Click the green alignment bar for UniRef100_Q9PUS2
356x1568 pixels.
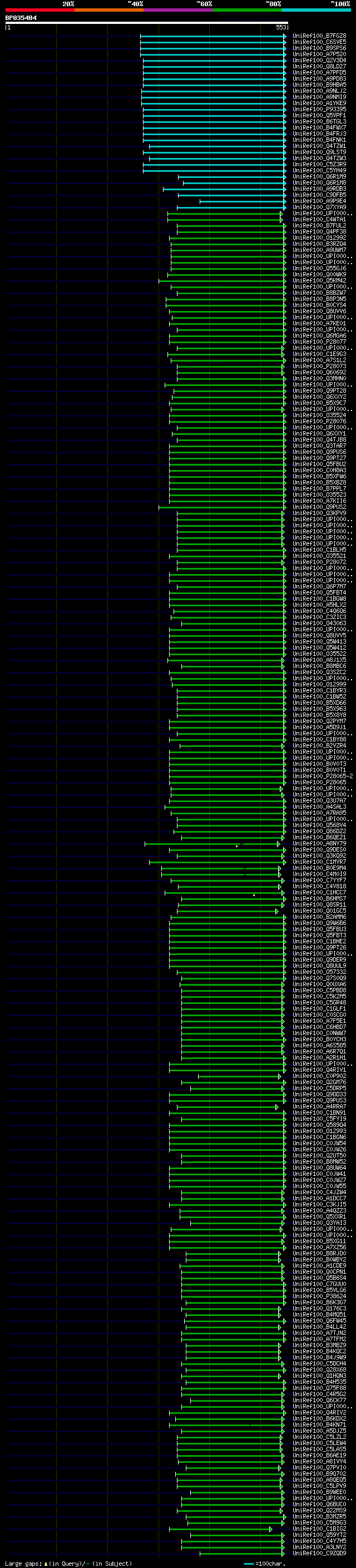pyautogui.click(x=222, y=507)
